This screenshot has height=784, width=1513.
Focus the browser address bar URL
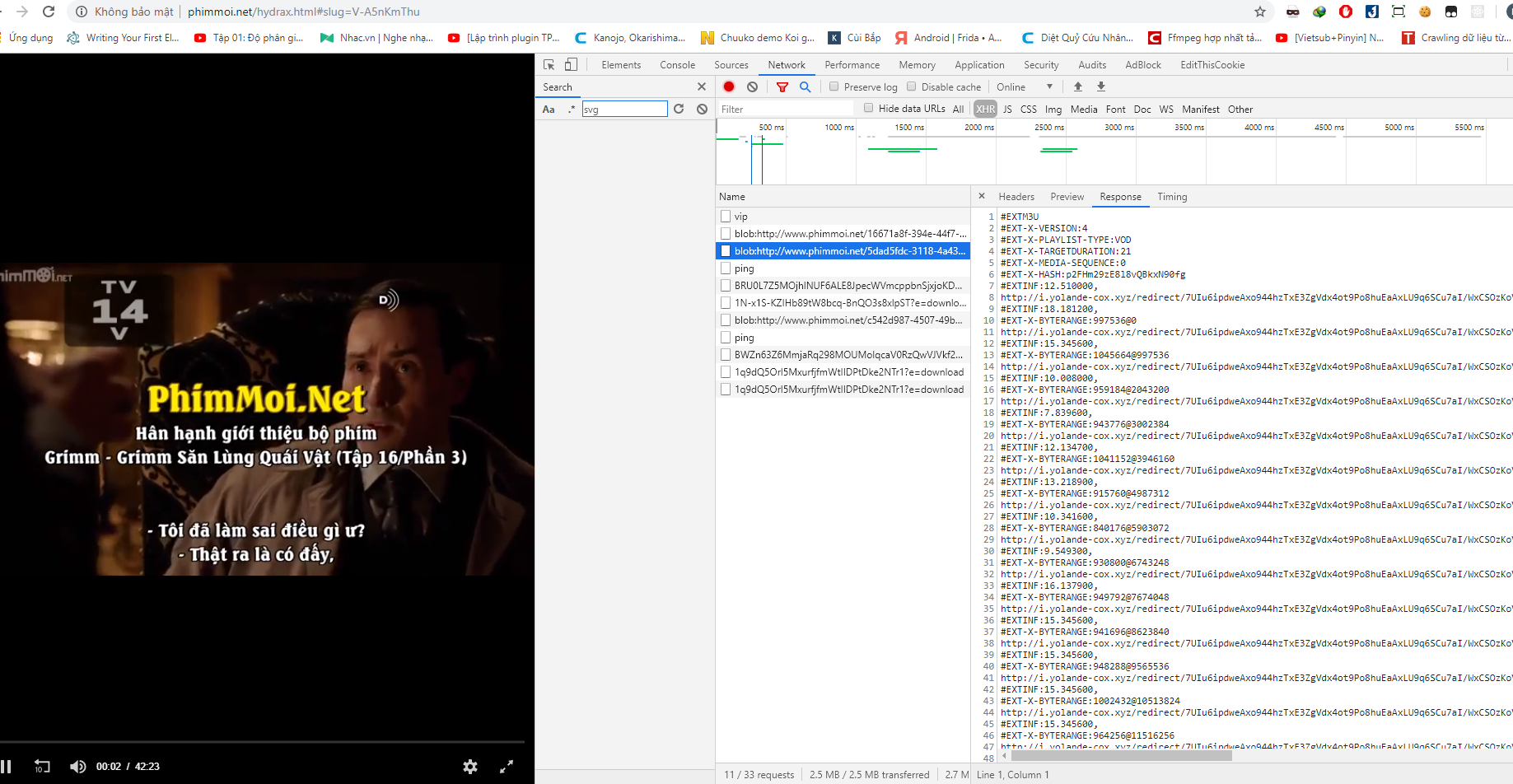coord(303,12)
